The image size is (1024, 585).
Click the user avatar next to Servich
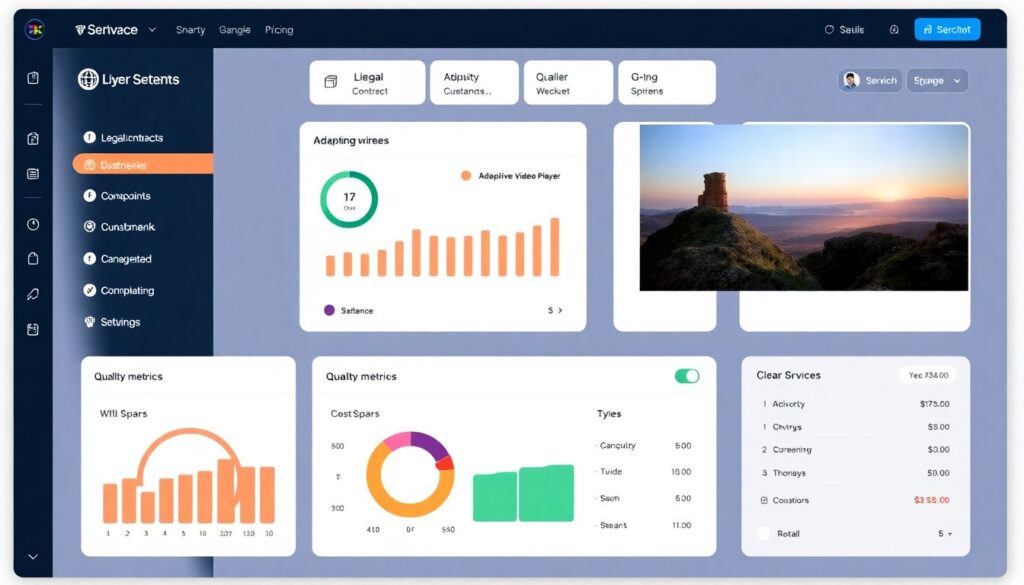[x=851, y=81]
